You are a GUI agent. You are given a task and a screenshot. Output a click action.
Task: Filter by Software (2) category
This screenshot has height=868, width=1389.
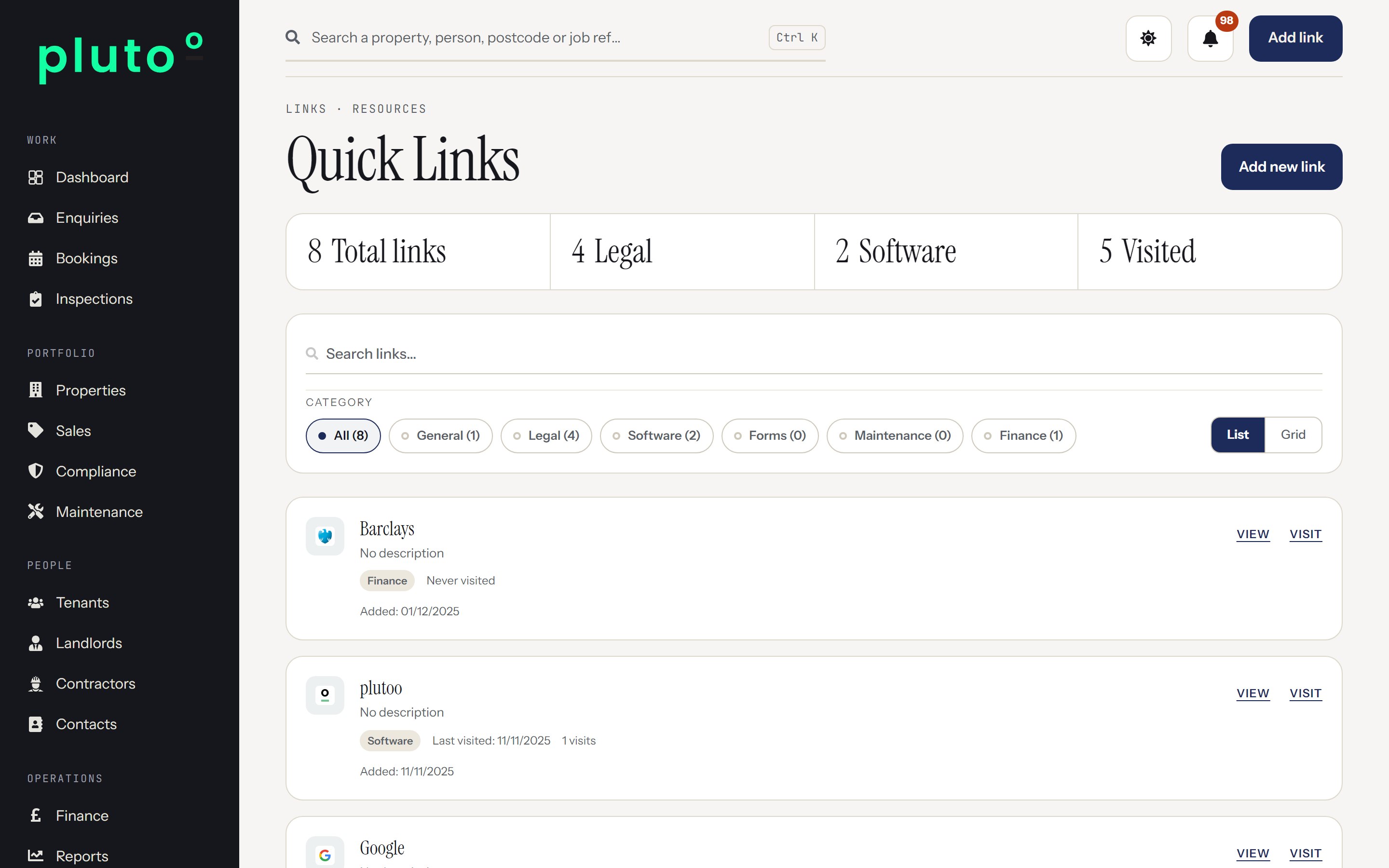coord(656,436)
